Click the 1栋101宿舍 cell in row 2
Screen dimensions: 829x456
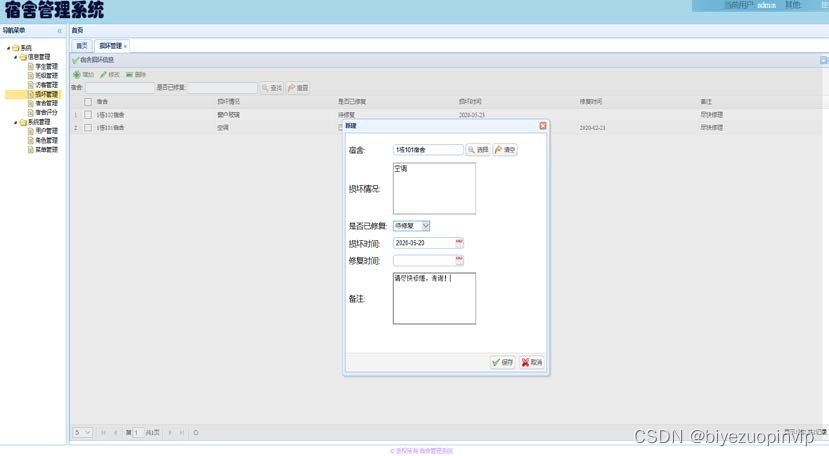[x=110, y=127]
